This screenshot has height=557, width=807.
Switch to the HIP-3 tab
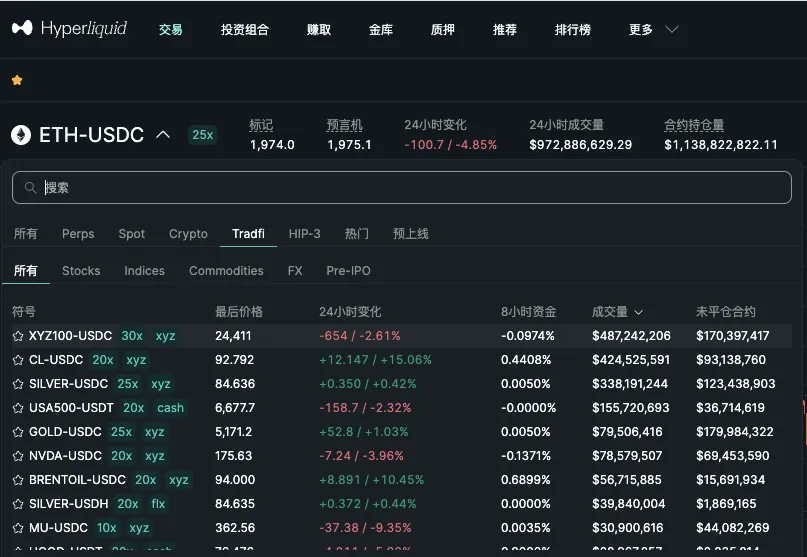305,234
